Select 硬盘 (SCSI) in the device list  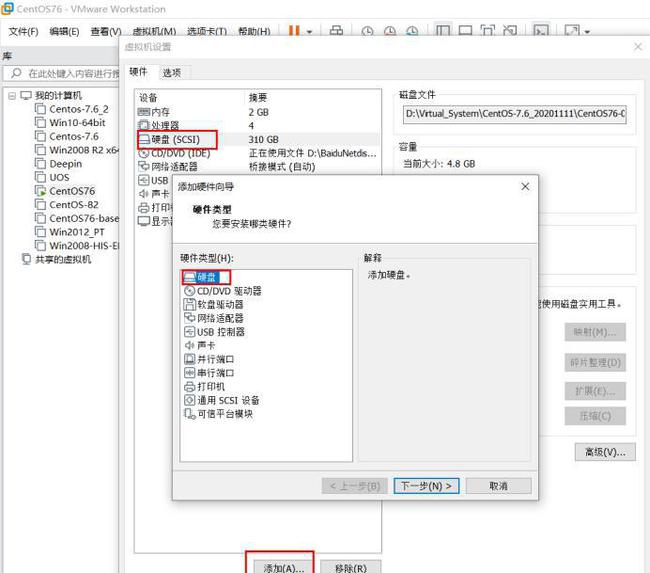(x=258, y=139)
